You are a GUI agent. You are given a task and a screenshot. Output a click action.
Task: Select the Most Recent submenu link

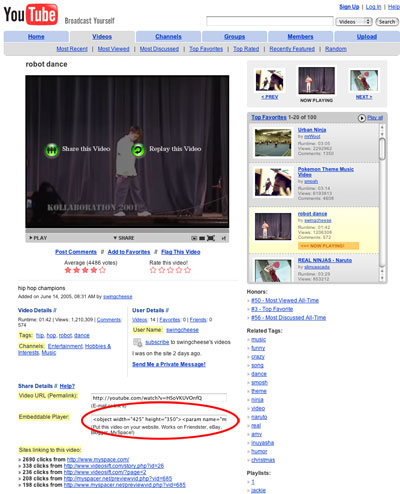pos(72,49)
